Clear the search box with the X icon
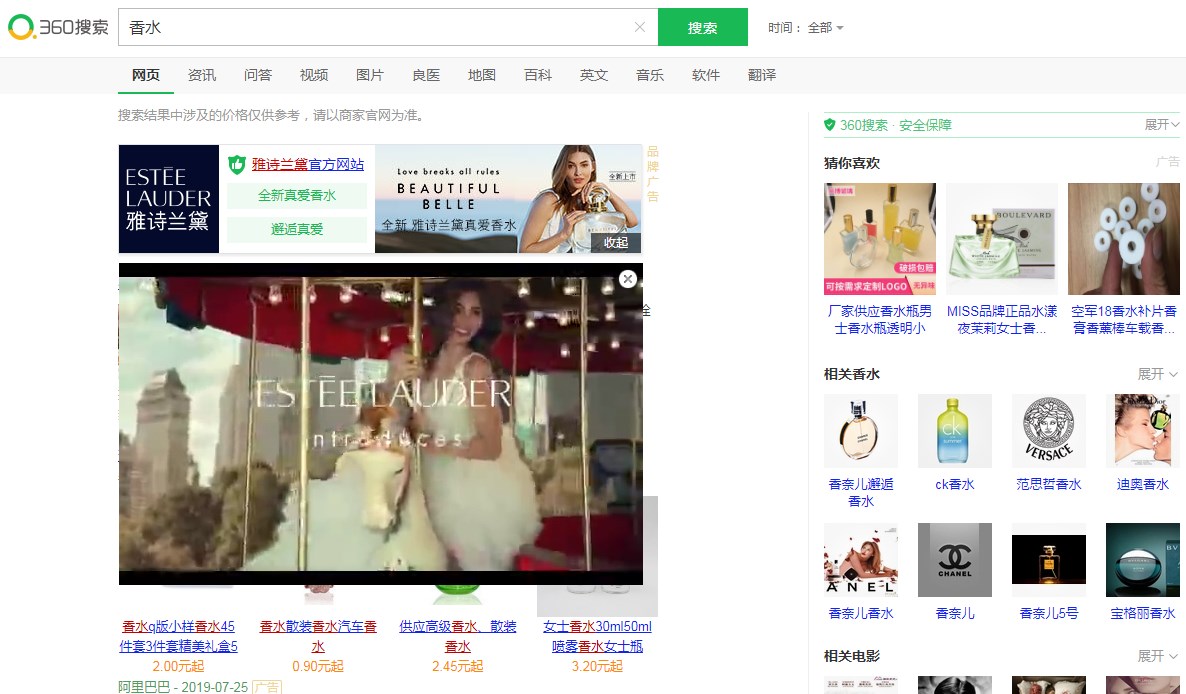Viewport: 1186px width, 694px height. coord(640,27)
